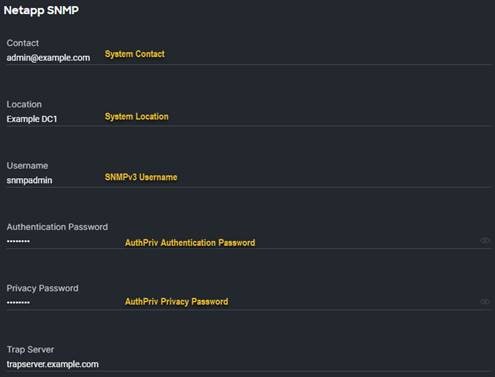This screenshot has height=377, width=495.
Task: Click the yellow SNMPv3 Username annotation
Action: click(x=141, y=177)
